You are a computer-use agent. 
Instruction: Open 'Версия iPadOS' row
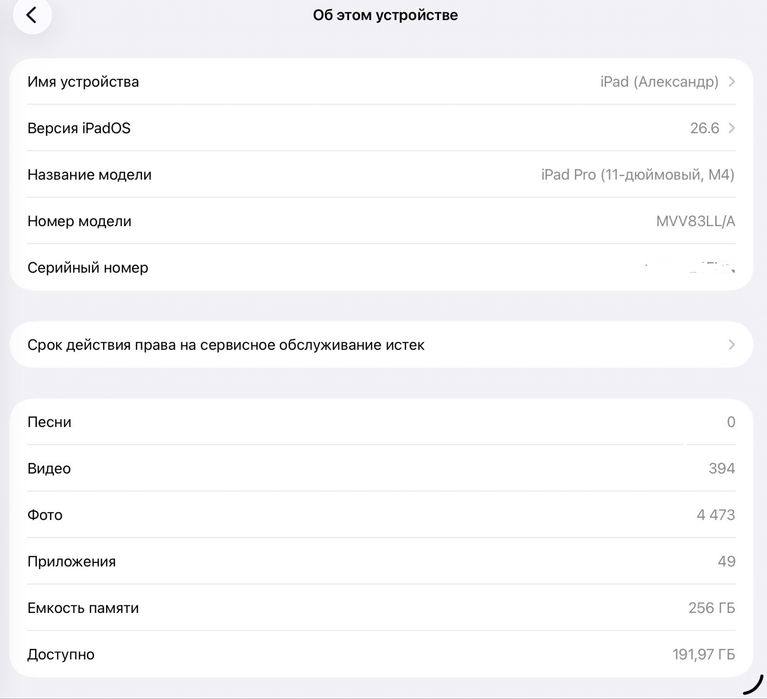[x=382, y=128]
